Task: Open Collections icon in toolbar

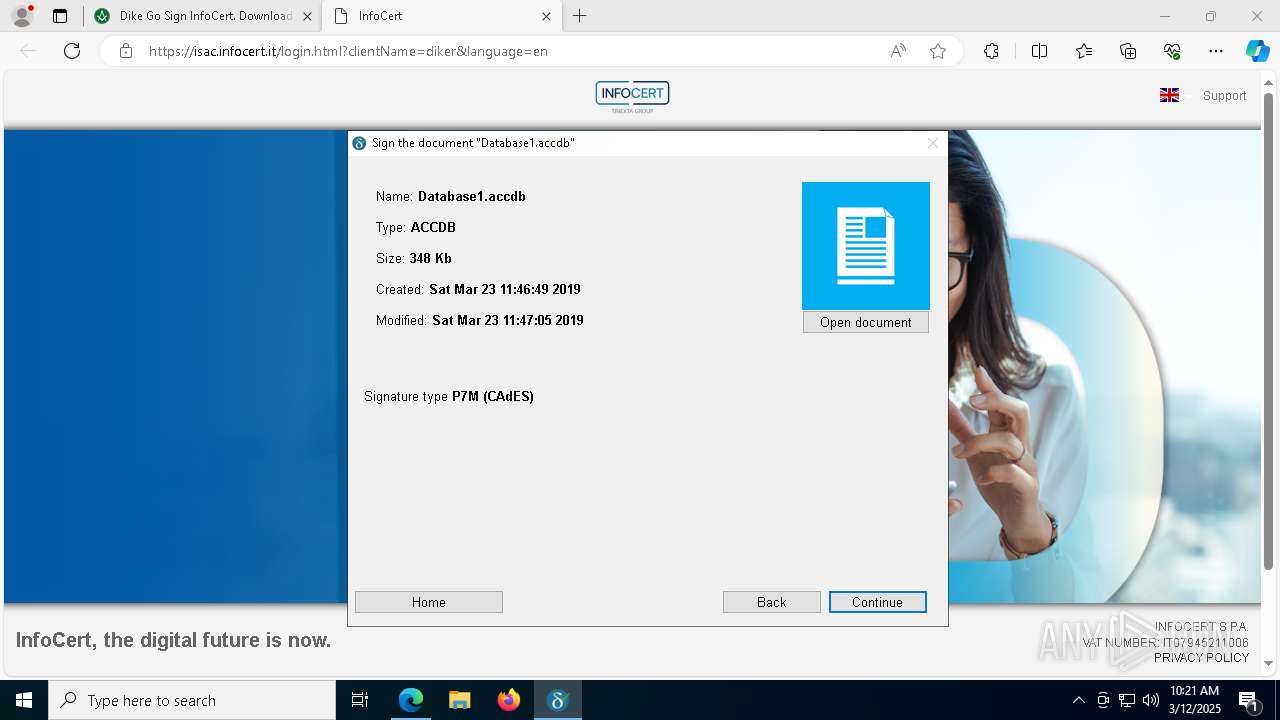Action: tap(1128, 51)
